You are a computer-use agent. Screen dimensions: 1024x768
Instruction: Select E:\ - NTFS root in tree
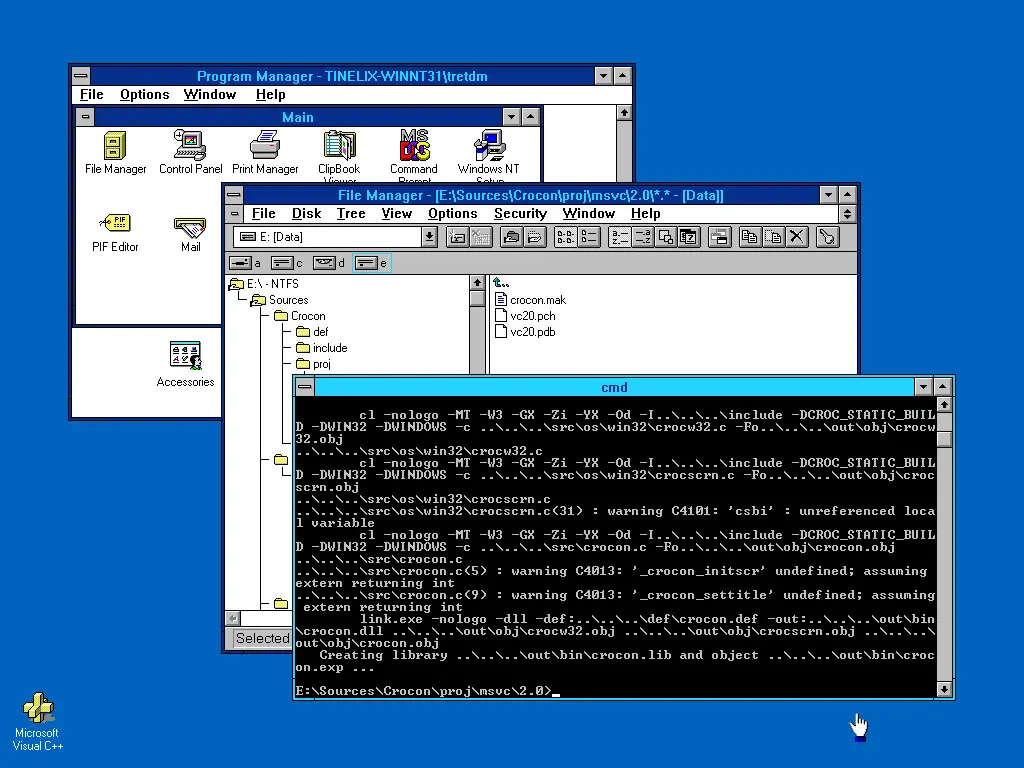pos(264,283)
